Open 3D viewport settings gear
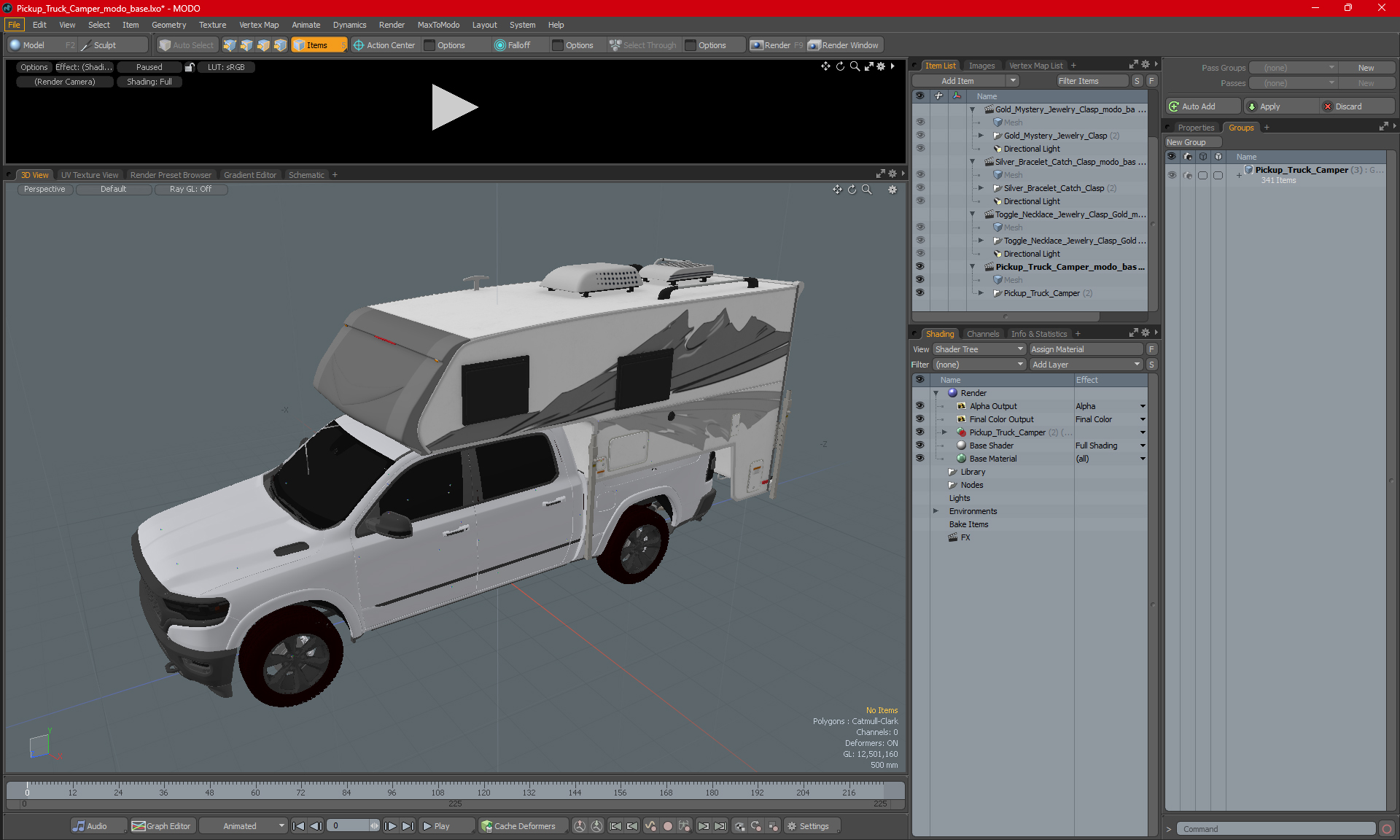Screen dimensions: 1400x840 click(x=892, y=190)
